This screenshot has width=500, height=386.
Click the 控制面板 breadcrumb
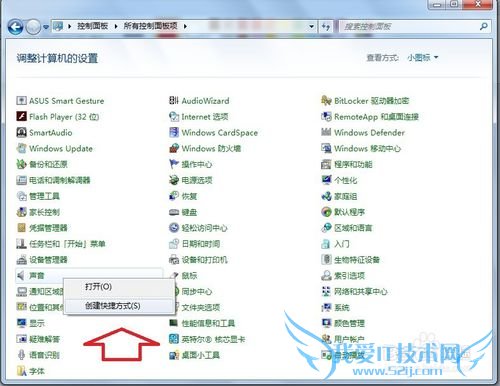pos(93,26)
